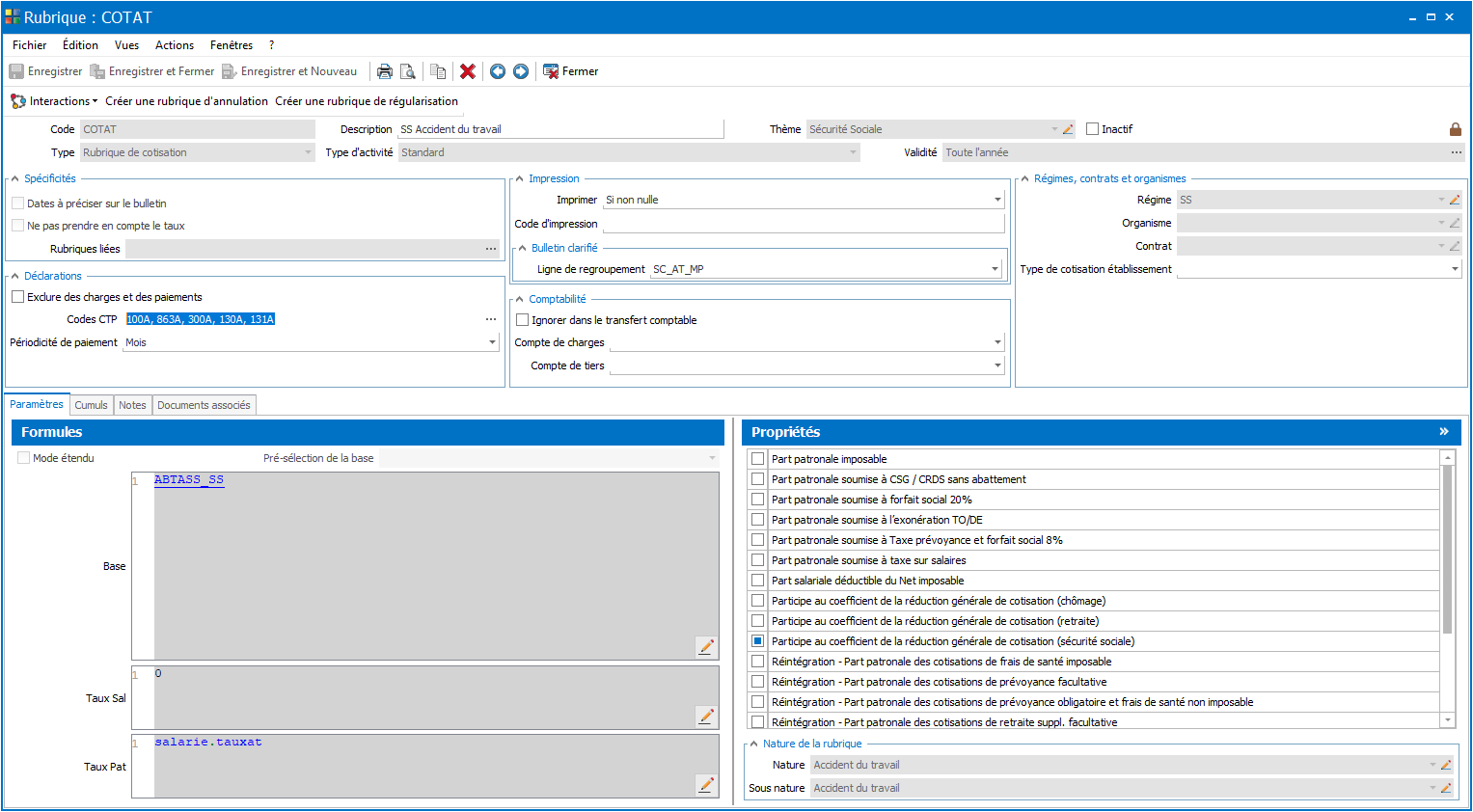Open Rubriques liées ellipsis picker
The image size is (1473, 812).
[491, 249]
